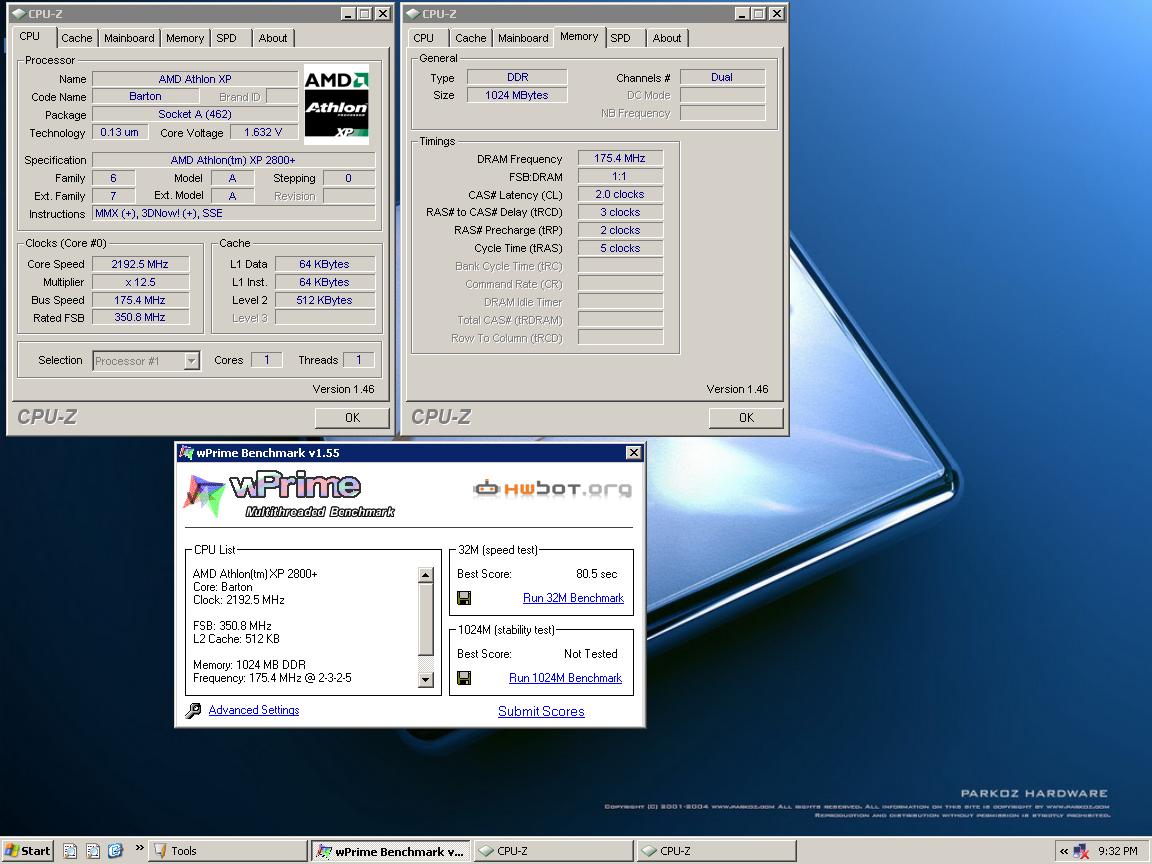Click OK in the left CPU-Z window
1152x864 pixels.
pos(352,417)
